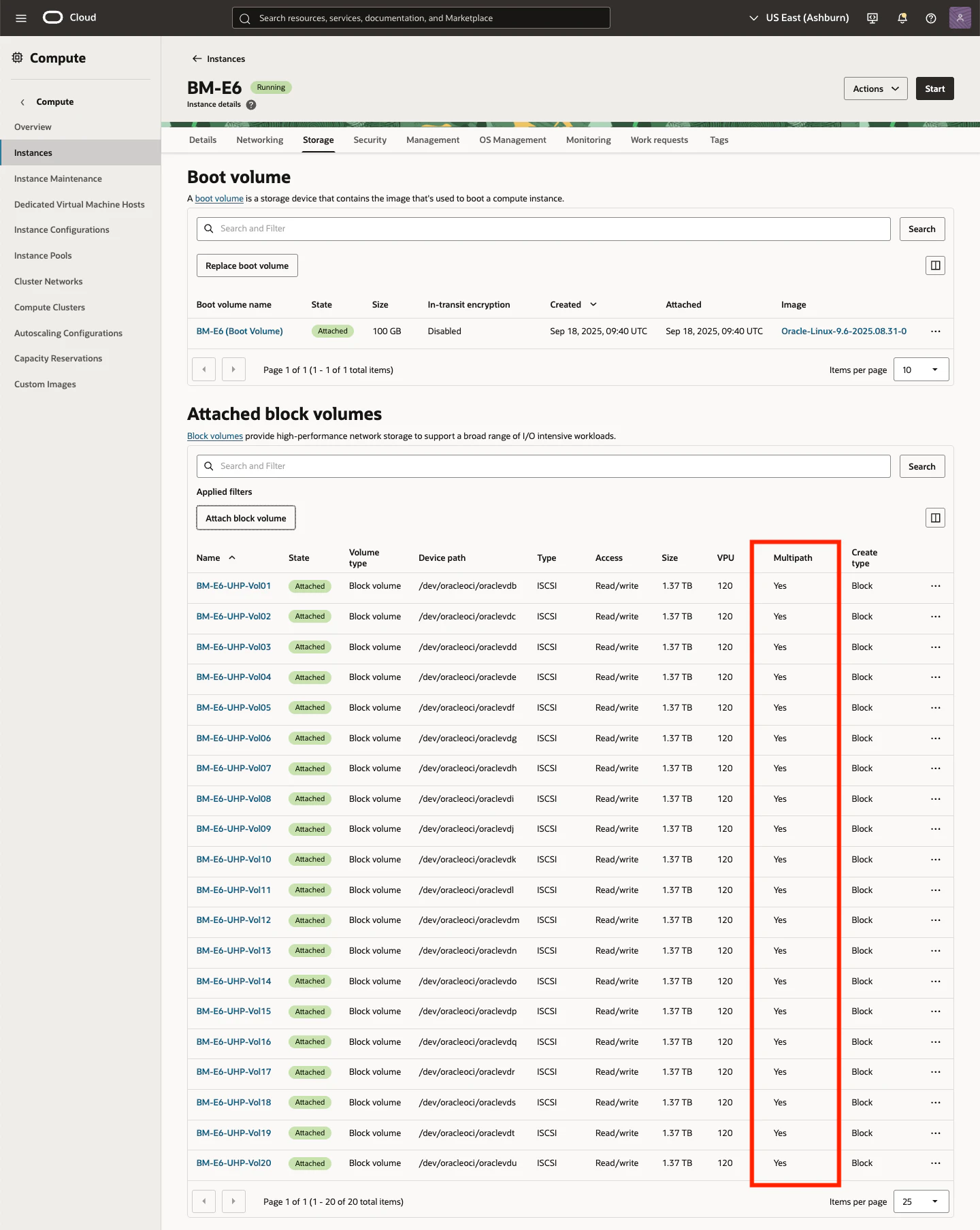This screenshot has width=980, height=1230.
Task: Focus the block volumes Search and Filter field
Action: (544, 466)
